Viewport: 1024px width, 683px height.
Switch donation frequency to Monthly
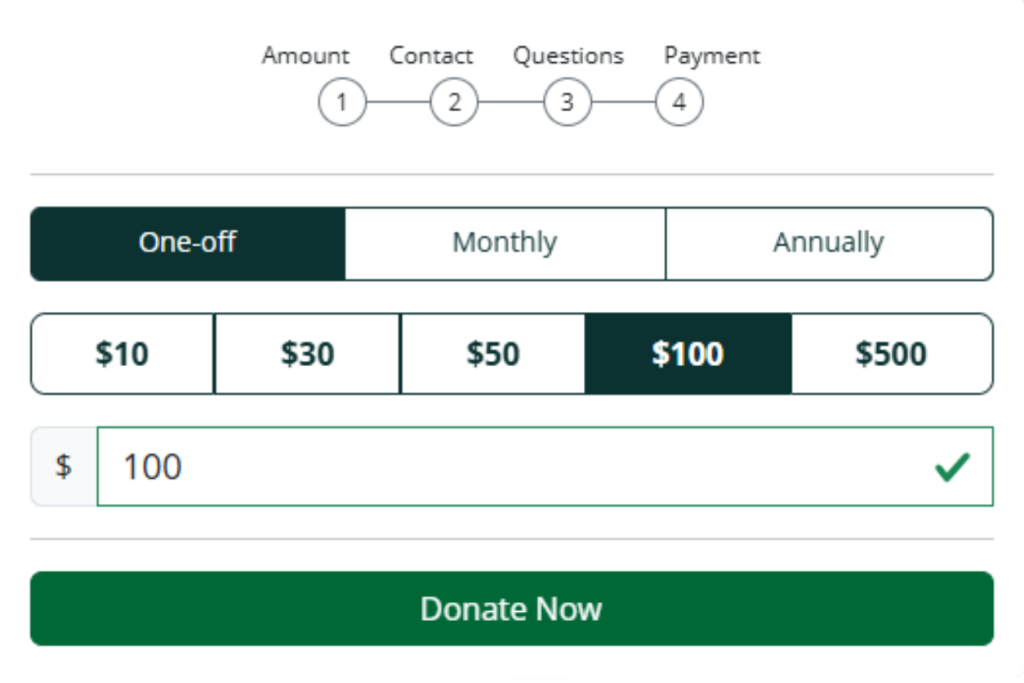504,242
